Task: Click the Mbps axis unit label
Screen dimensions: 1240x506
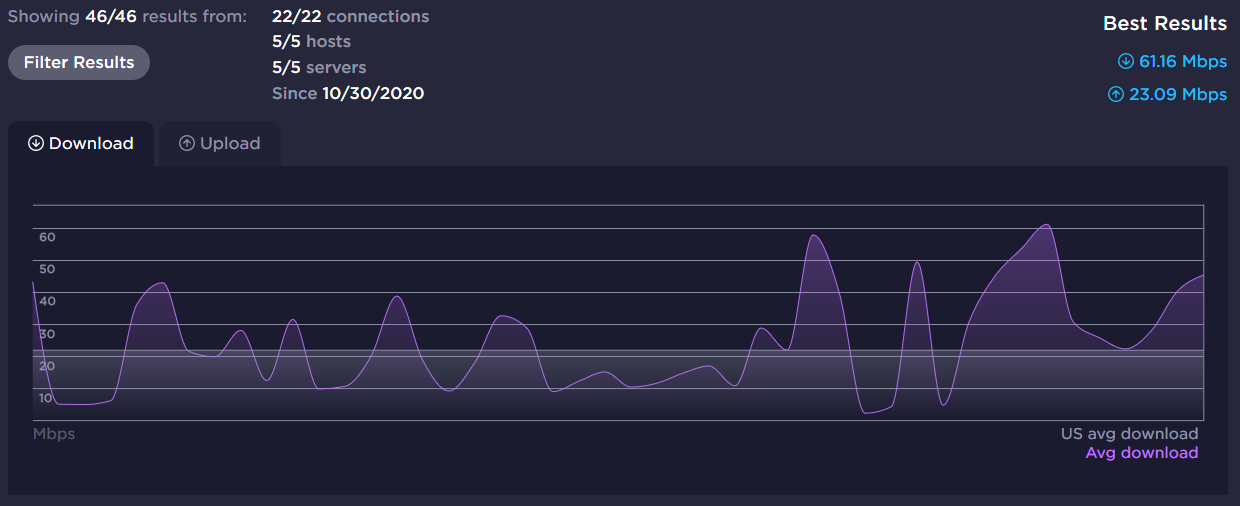Action: pyautogui.click(x=54, y=434)
